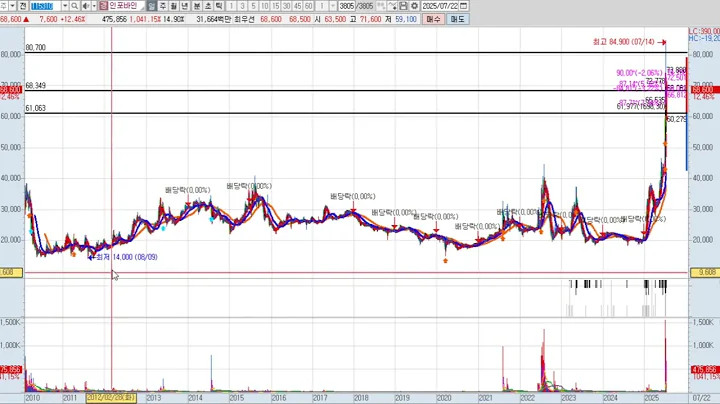Click the 최저 14,000 (08/09) low label

[x=127, y=257]
